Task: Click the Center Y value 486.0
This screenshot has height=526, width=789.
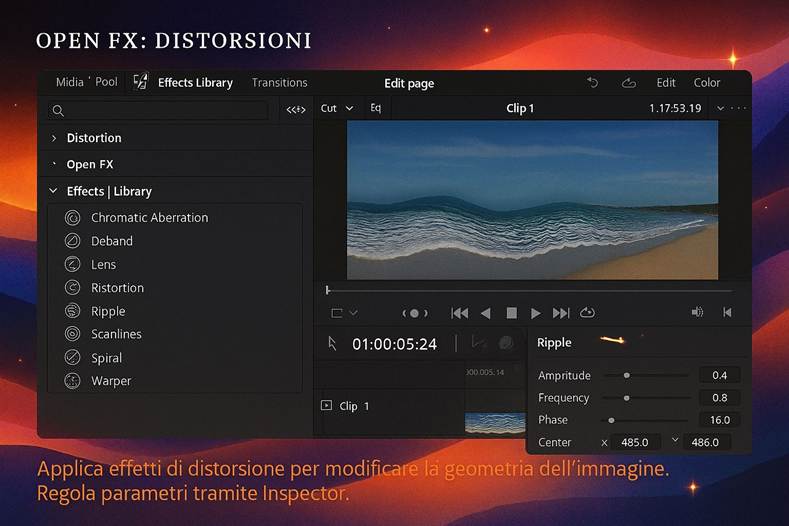Action: pyautogui.click(x=706, y=442)
